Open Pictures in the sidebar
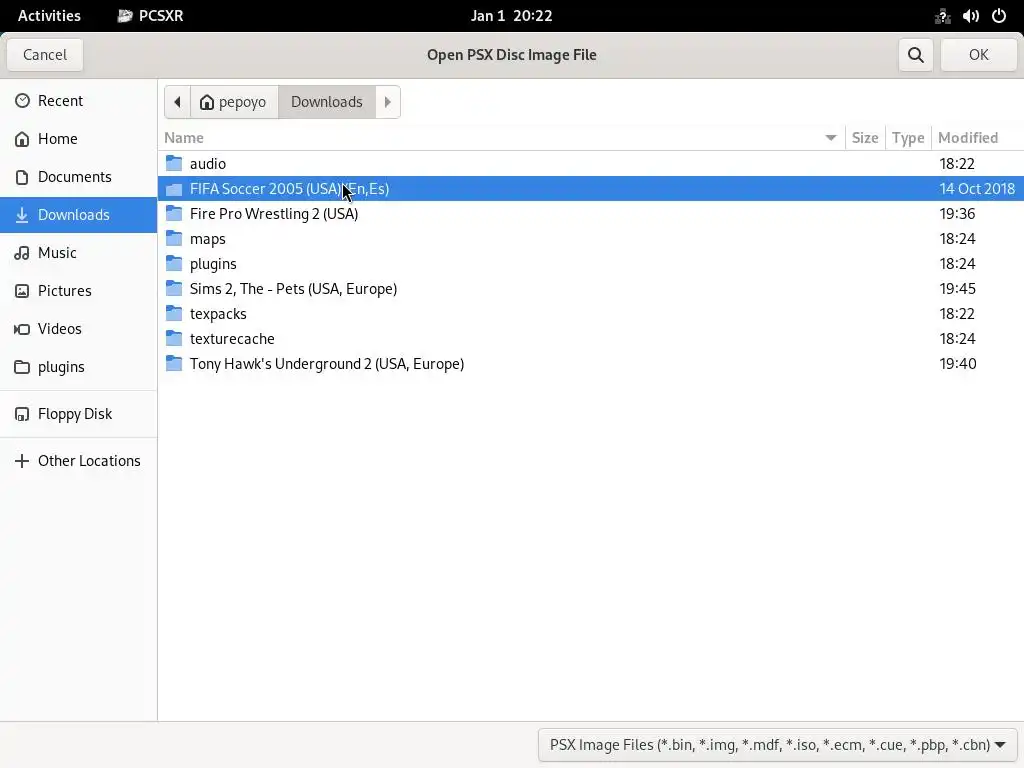 coord(78,291)
